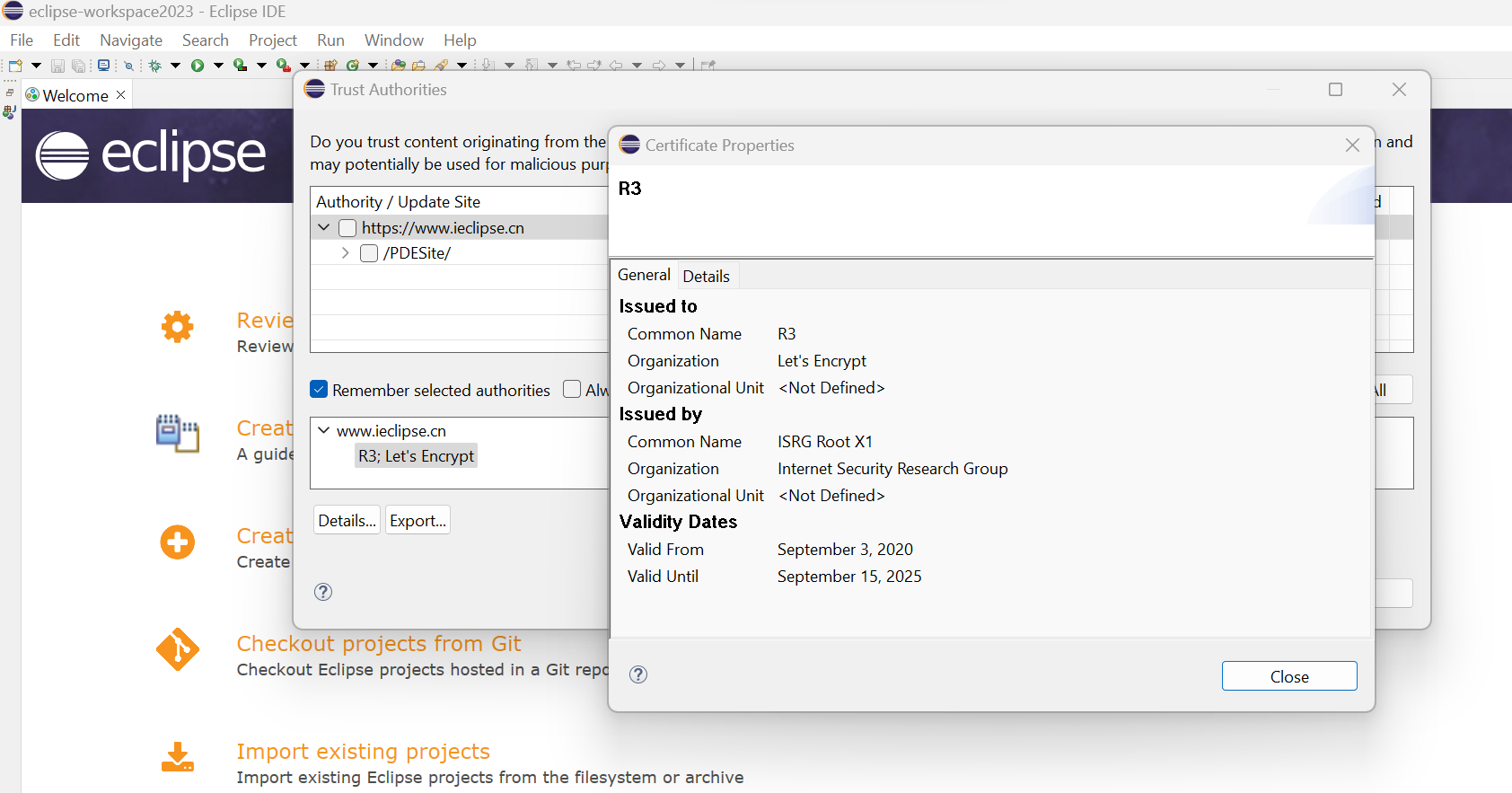
Task: Click the Export... button
Action: (x=418, y=520)
